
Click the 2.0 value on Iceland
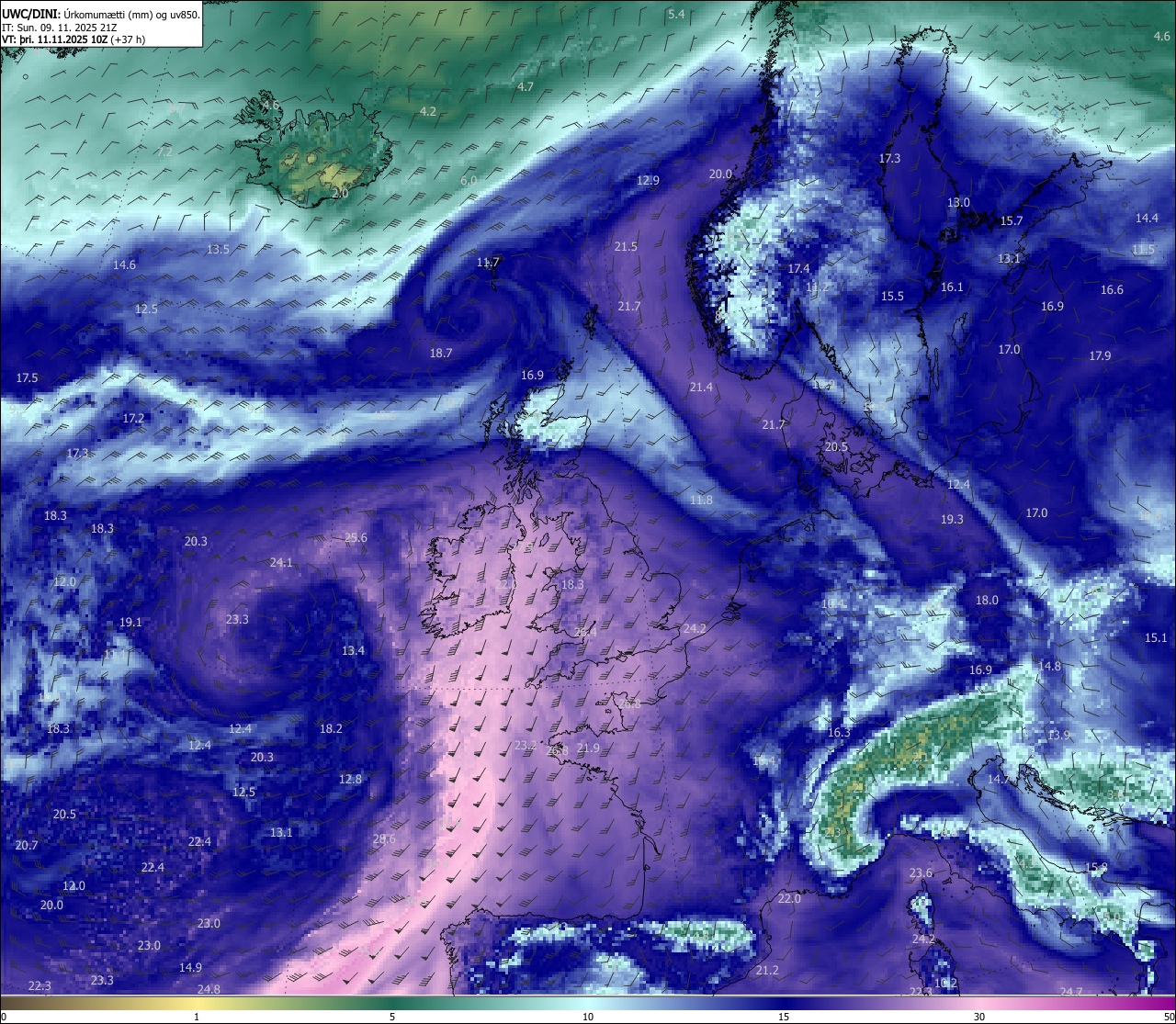point(340,193)
